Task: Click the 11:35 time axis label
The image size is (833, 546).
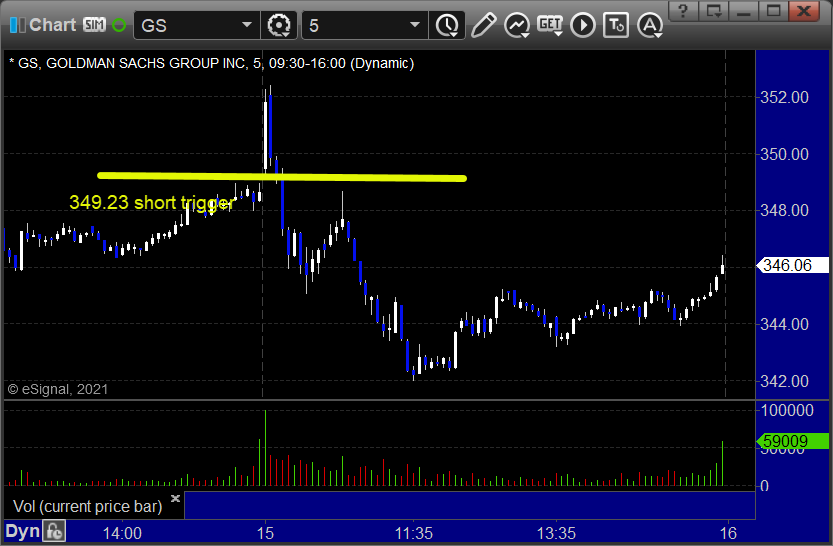Action: pyautogui.click(x=414, y=533)
